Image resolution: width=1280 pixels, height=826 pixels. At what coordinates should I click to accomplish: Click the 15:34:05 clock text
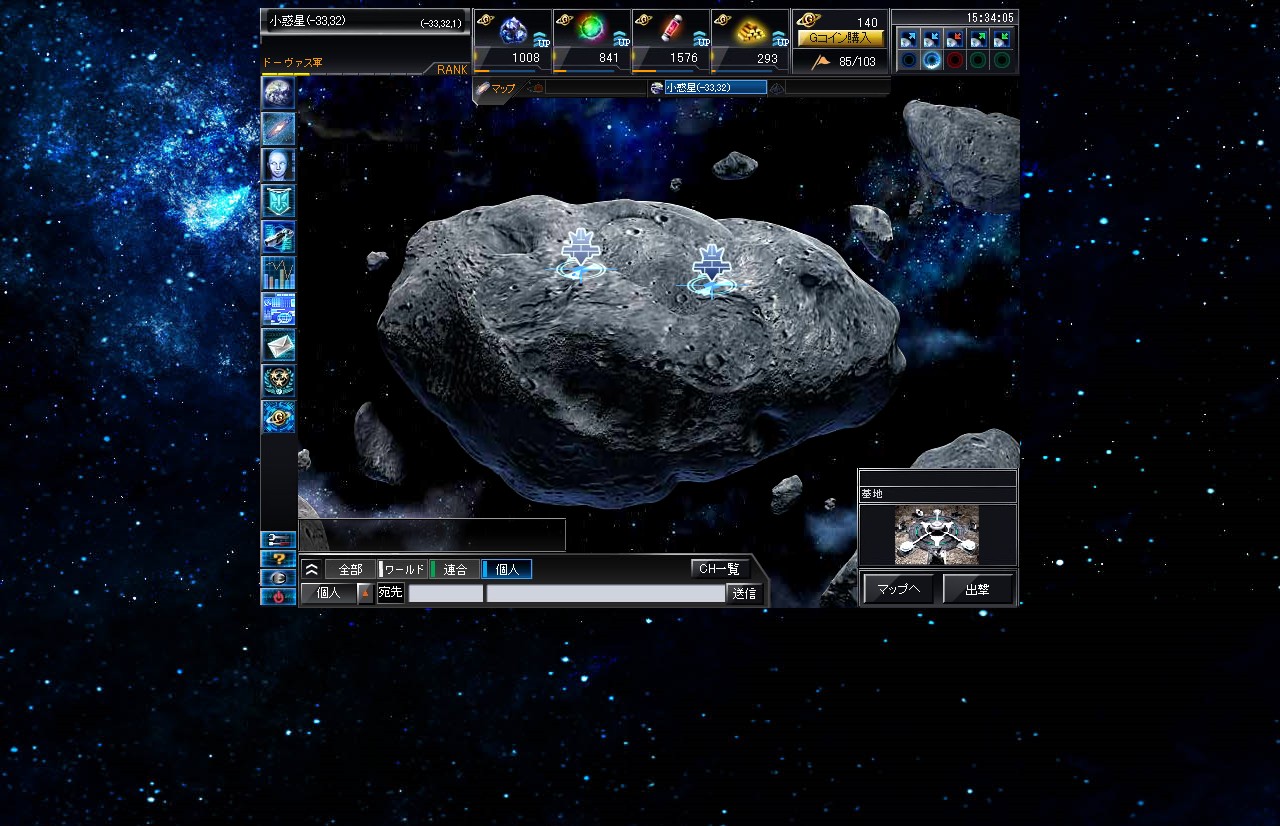coord(990,18)
